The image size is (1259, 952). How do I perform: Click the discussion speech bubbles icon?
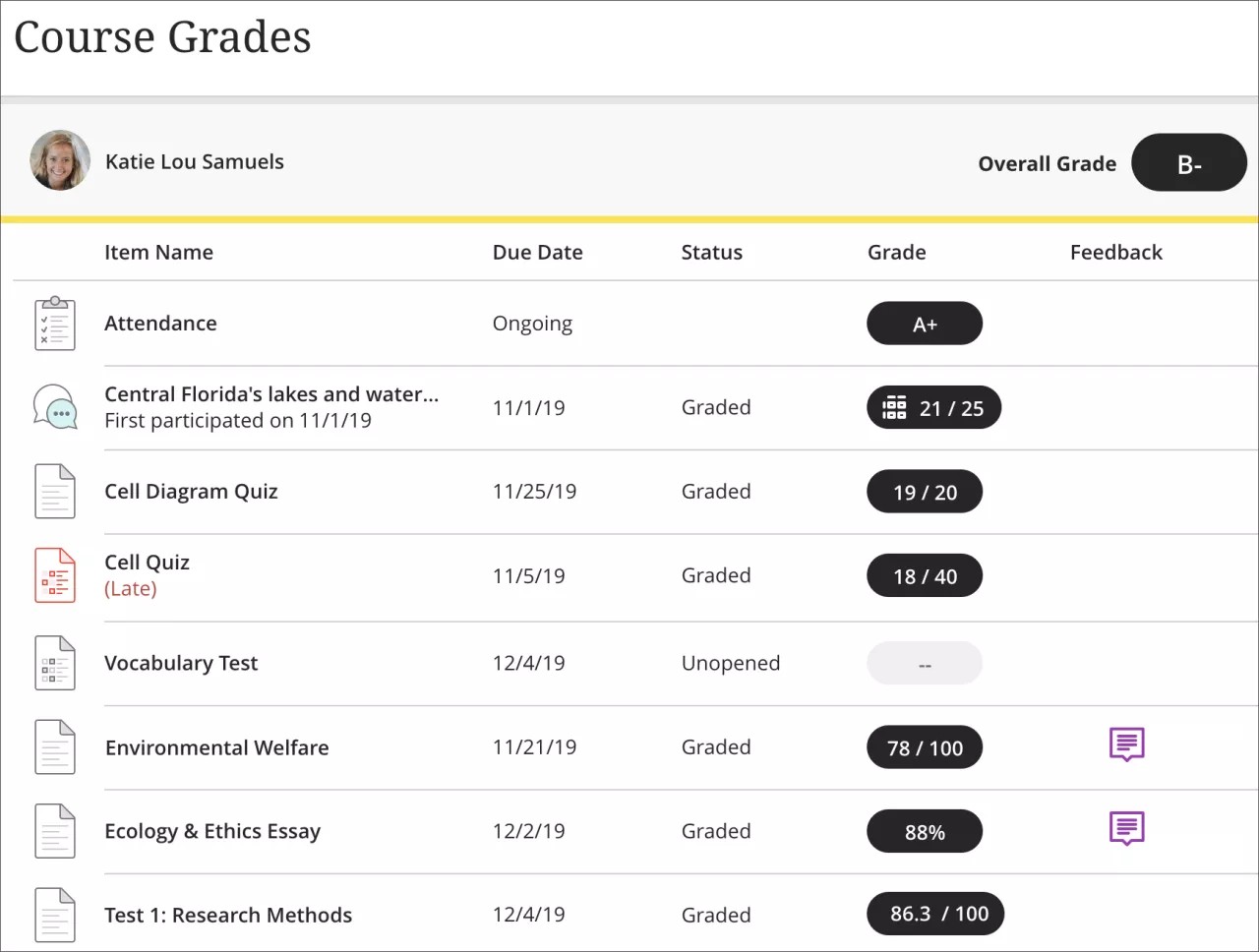coord(55,407)
